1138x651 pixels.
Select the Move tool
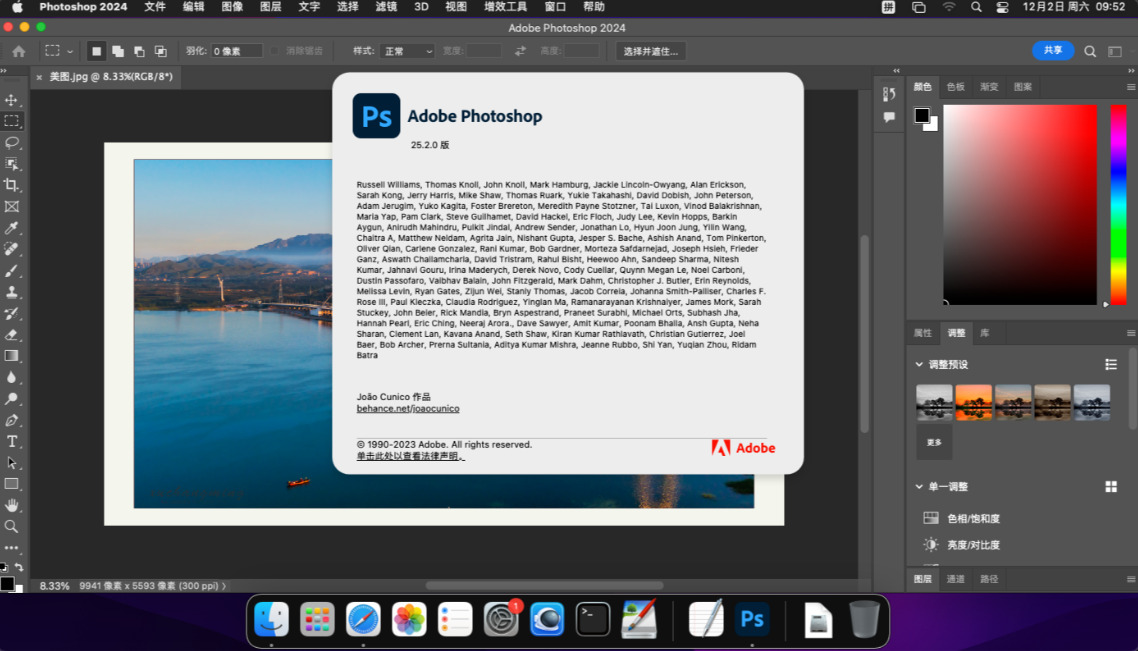coord(12,100)
